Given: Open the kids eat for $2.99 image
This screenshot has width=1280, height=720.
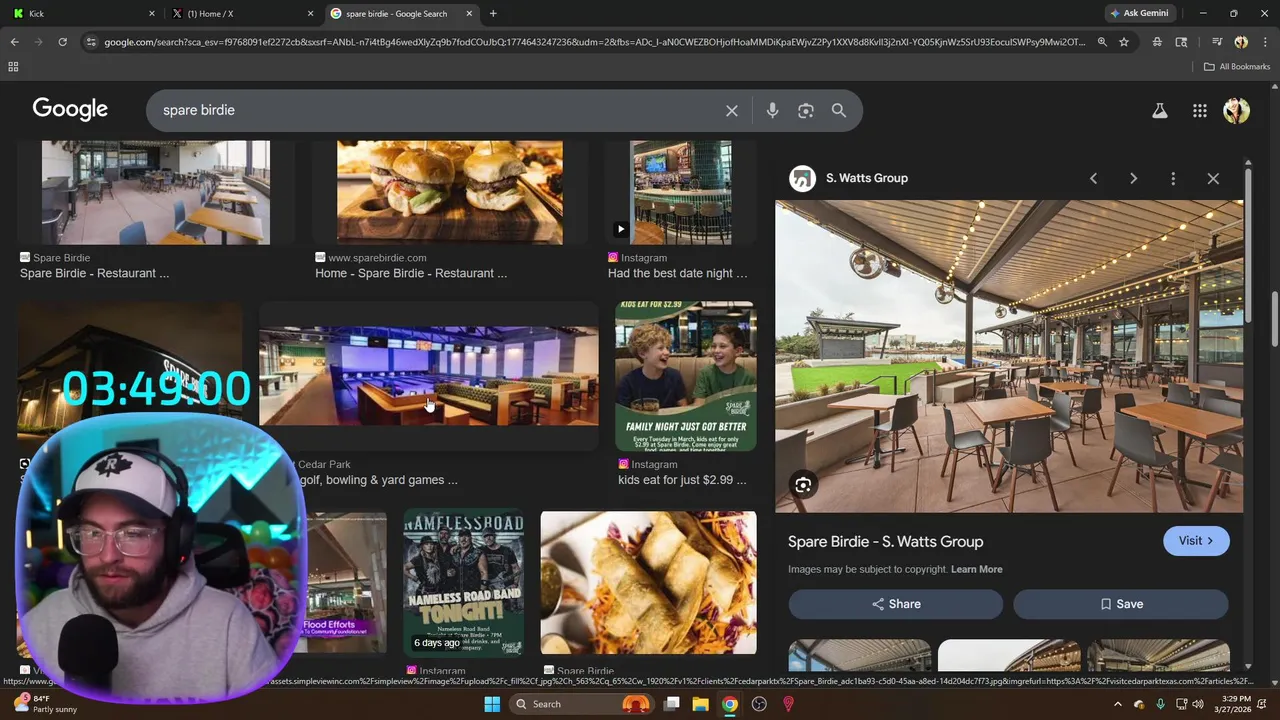Looking at the screenshot, I should coord(686,376).
